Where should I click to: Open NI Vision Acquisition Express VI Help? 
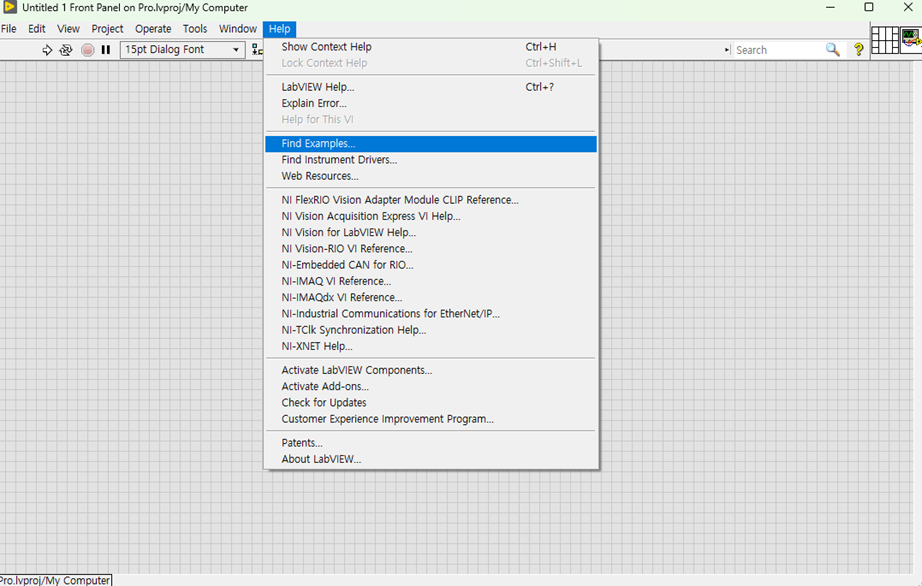point(431,216)
